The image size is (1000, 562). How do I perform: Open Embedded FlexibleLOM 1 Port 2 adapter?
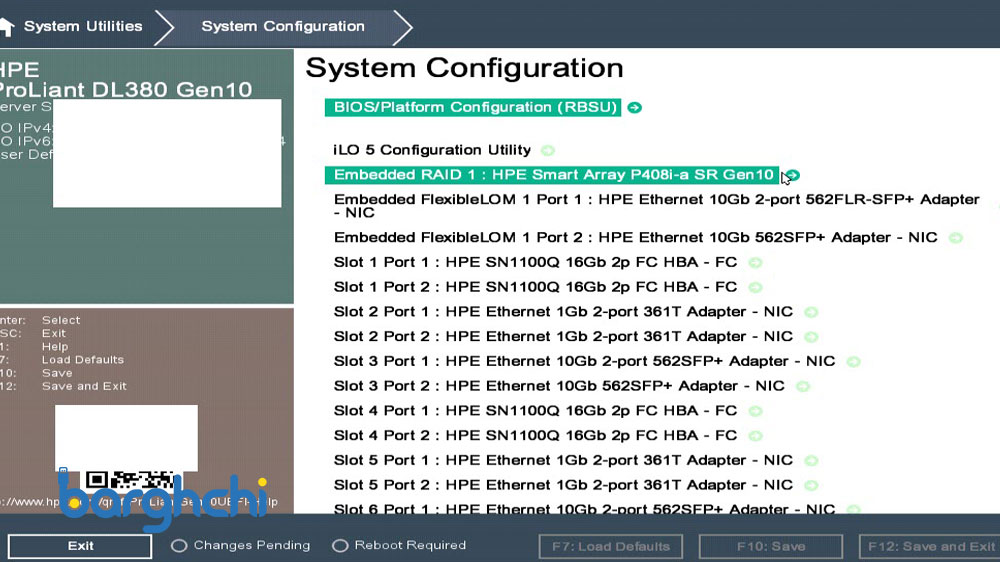[635, 238]
